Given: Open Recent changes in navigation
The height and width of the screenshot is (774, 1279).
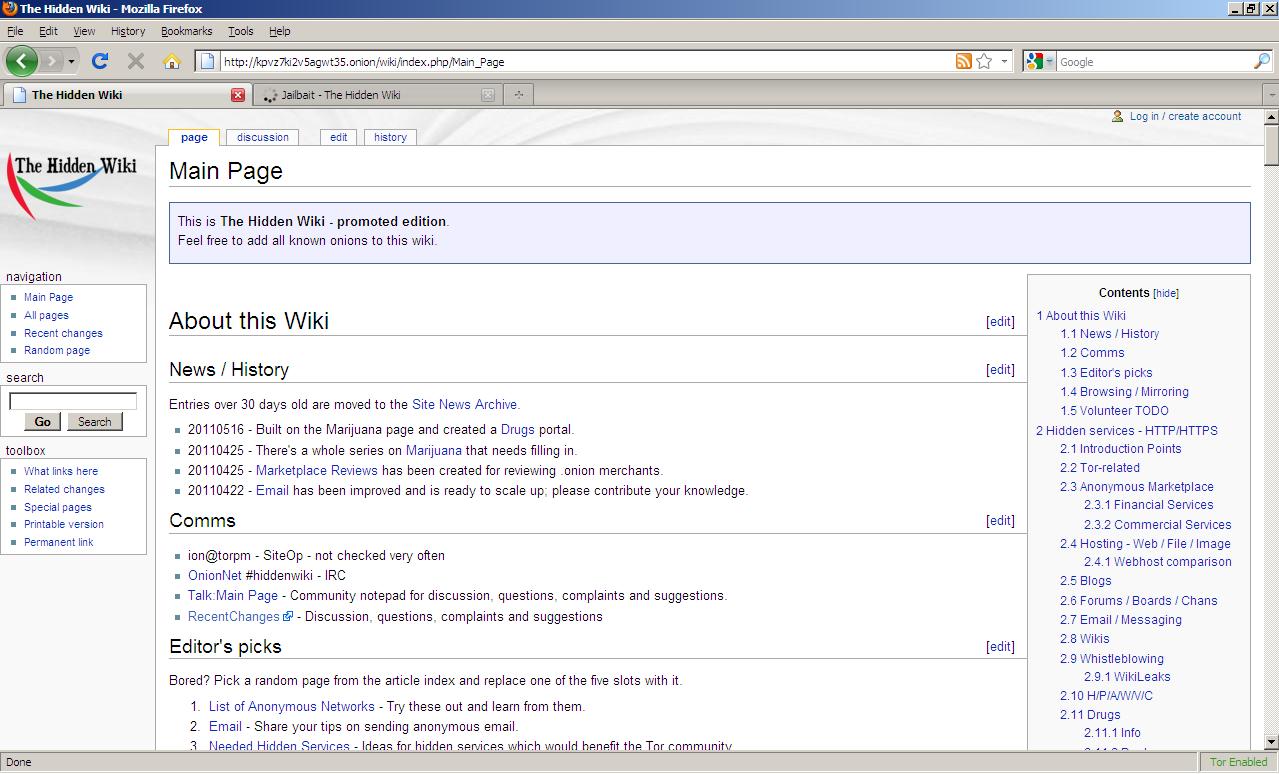Looking at the screenshot, I should [63, 333].
